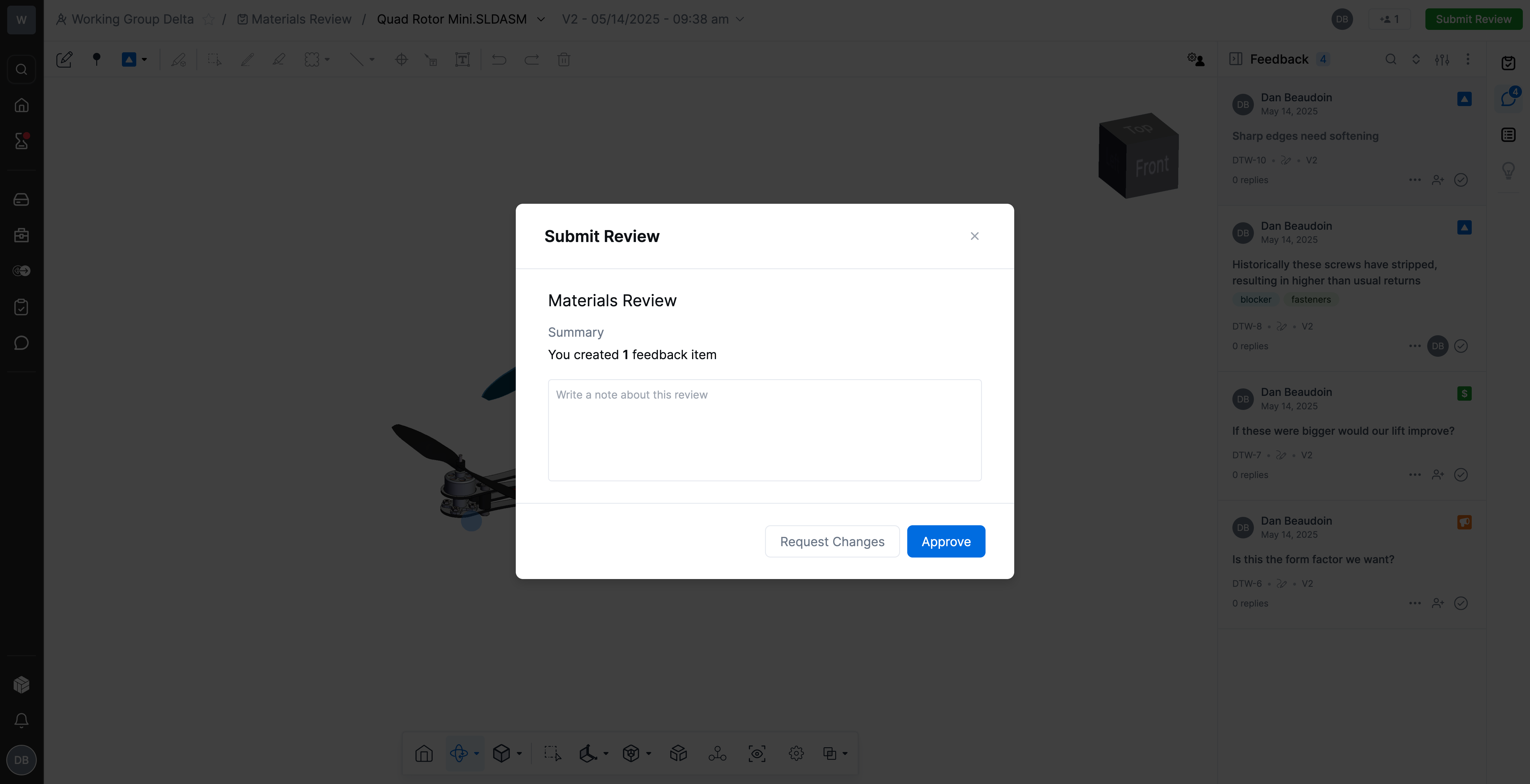Open the cube view style dropdown arrow
The image size is (1530, 784).
pos(519,754)
